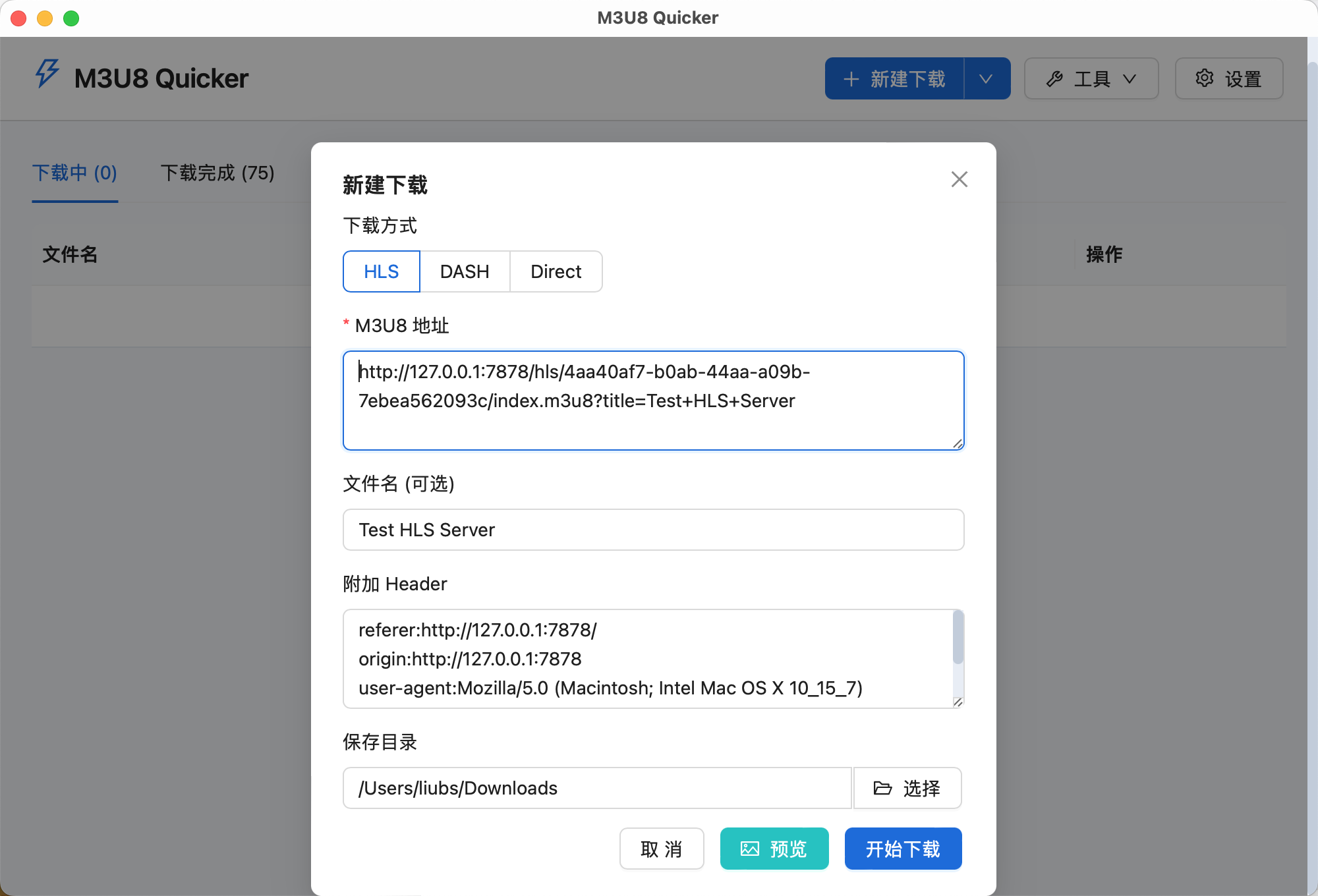Click the folder icon on the 选择 button
The width and height of the screenshot is (1318, 896).
(882, 788)
